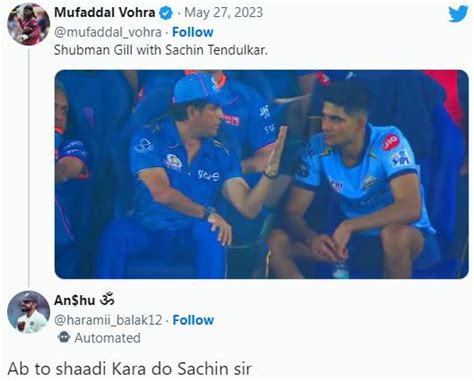Visit the @mufaddal_vohra handle link
The image size is (474, 381).
[108, 32]
